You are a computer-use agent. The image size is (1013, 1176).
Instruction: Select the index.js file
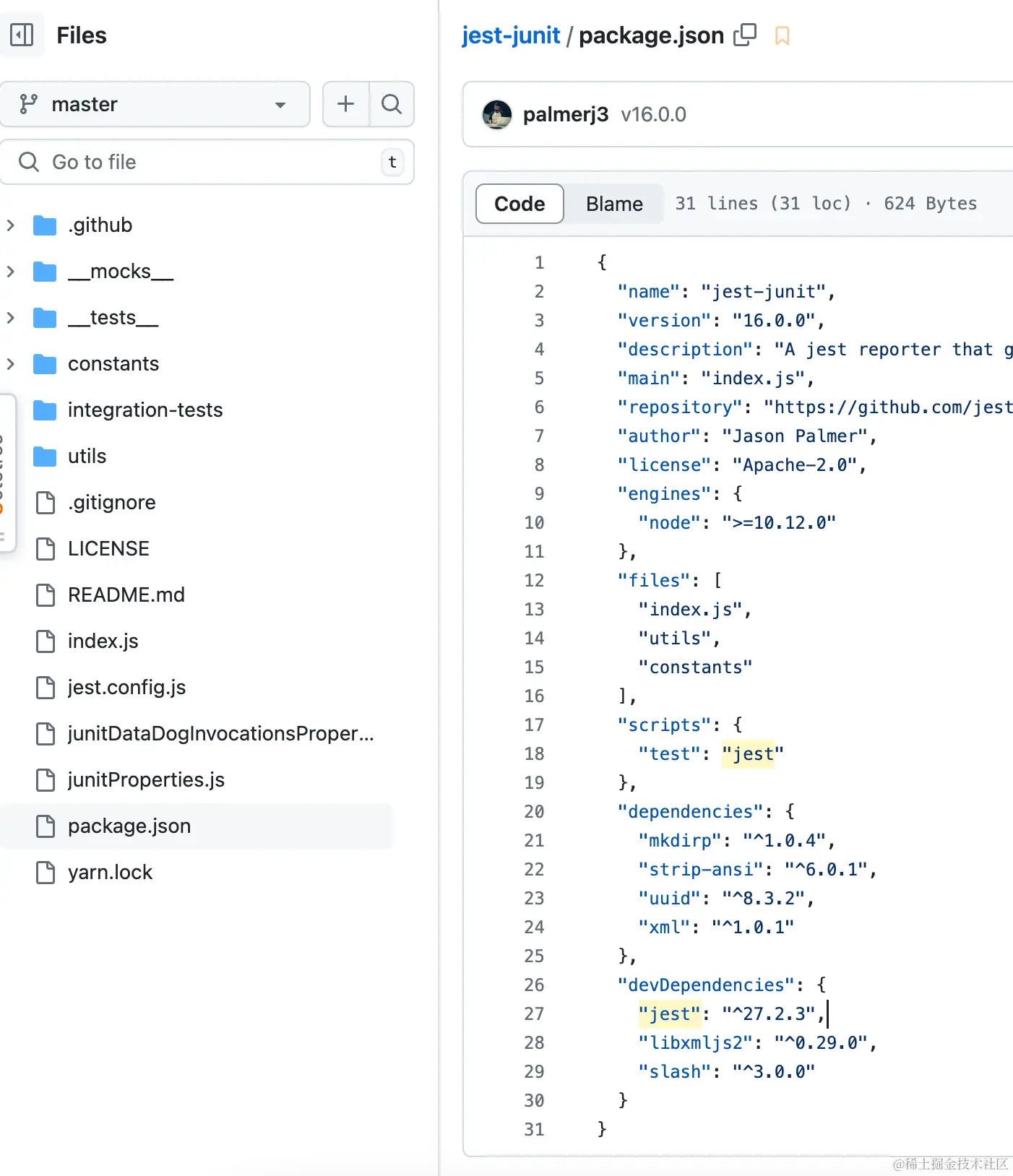(x=103, y=641)
